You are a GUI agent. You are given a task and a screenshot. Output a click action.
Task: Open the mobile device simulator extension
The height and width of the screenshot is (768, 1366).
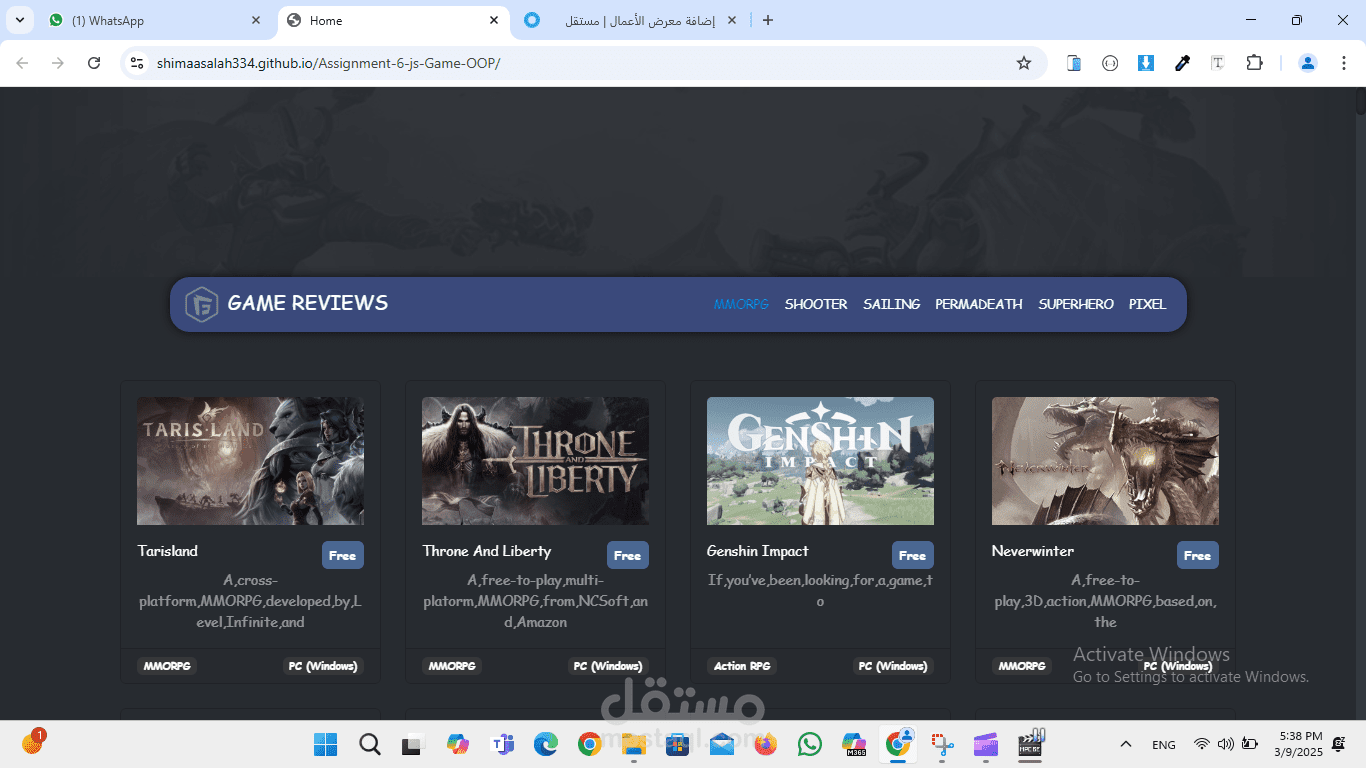click(1074, 63)
